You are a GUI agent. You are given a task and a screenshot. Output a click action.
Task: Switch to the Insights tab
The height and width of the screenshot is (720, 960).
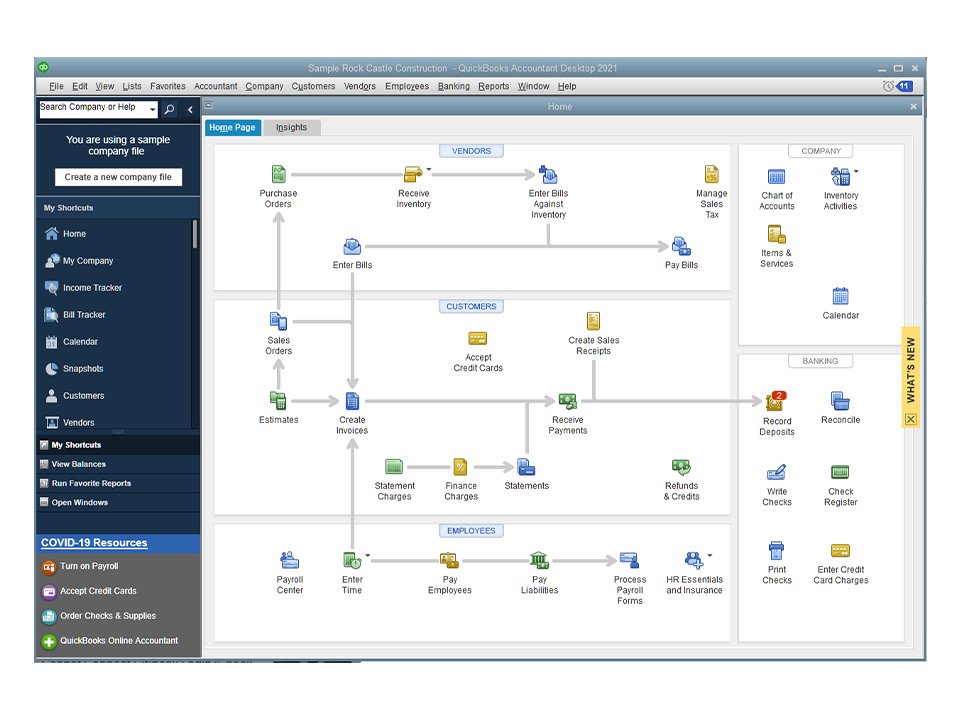[x=291, y=127]
